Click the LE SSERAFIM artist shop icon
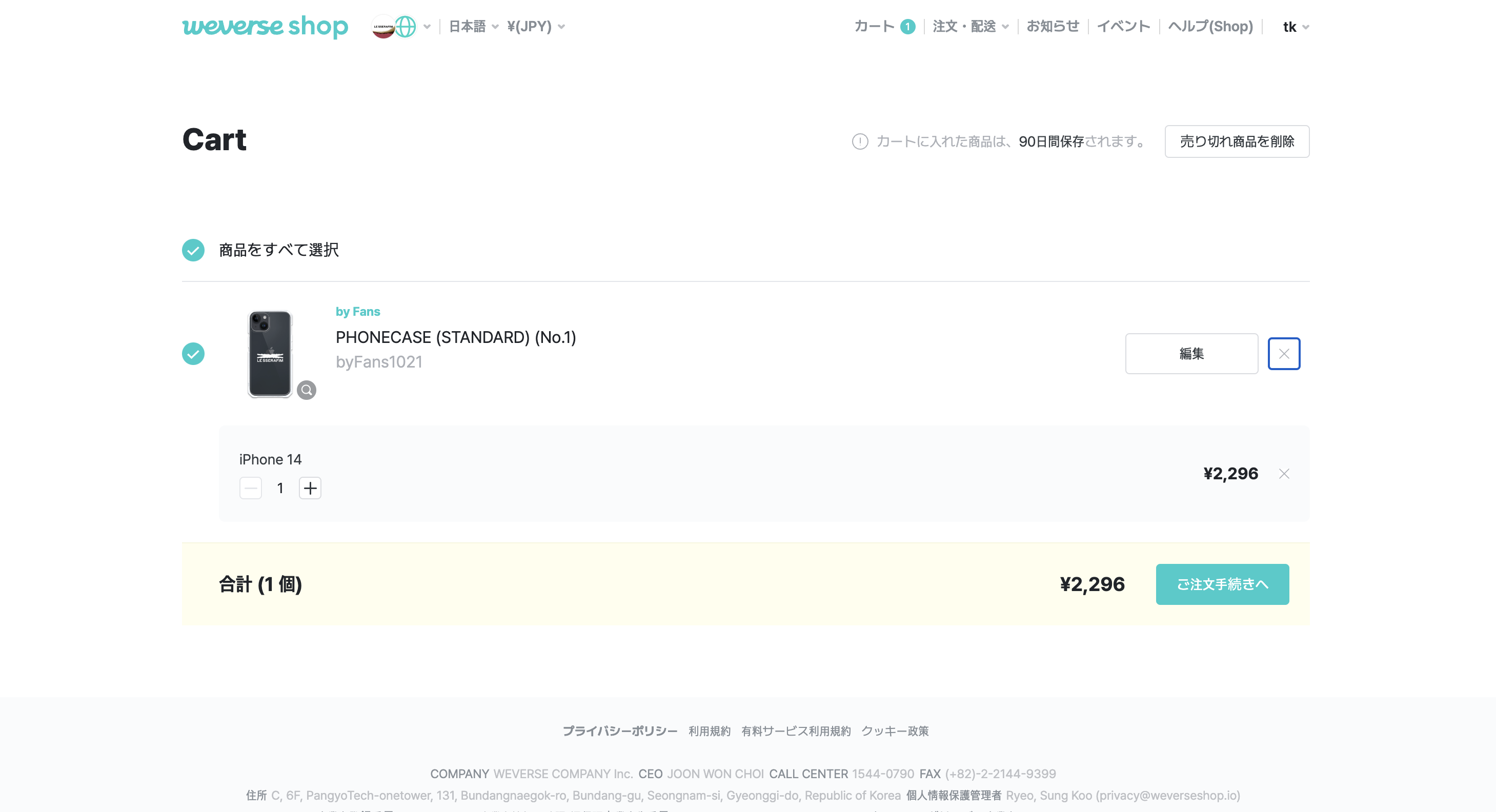This screenshot has height=812, width=1496. coord(382,27)
